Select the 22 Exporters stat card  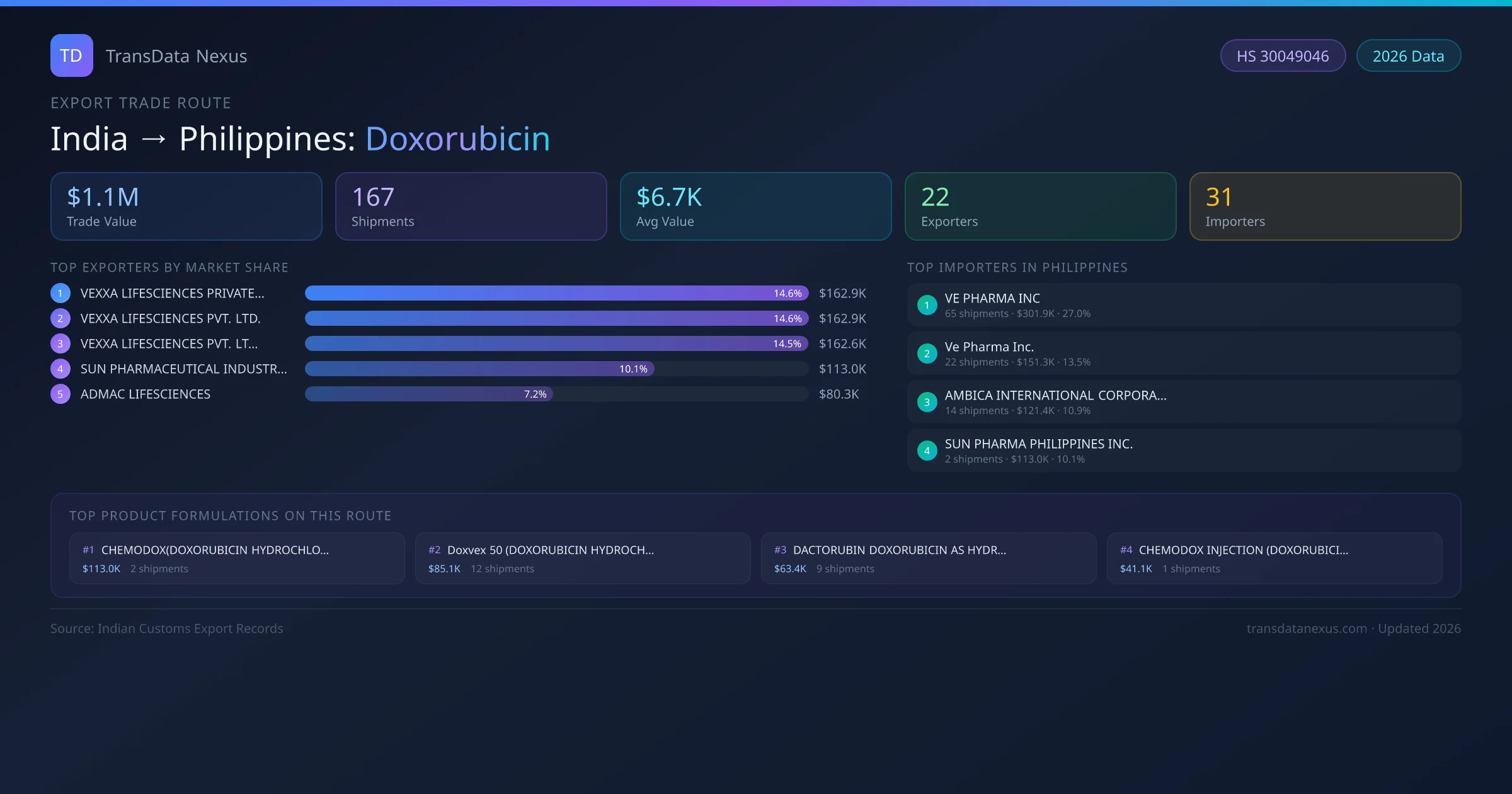pos(1040,207)
